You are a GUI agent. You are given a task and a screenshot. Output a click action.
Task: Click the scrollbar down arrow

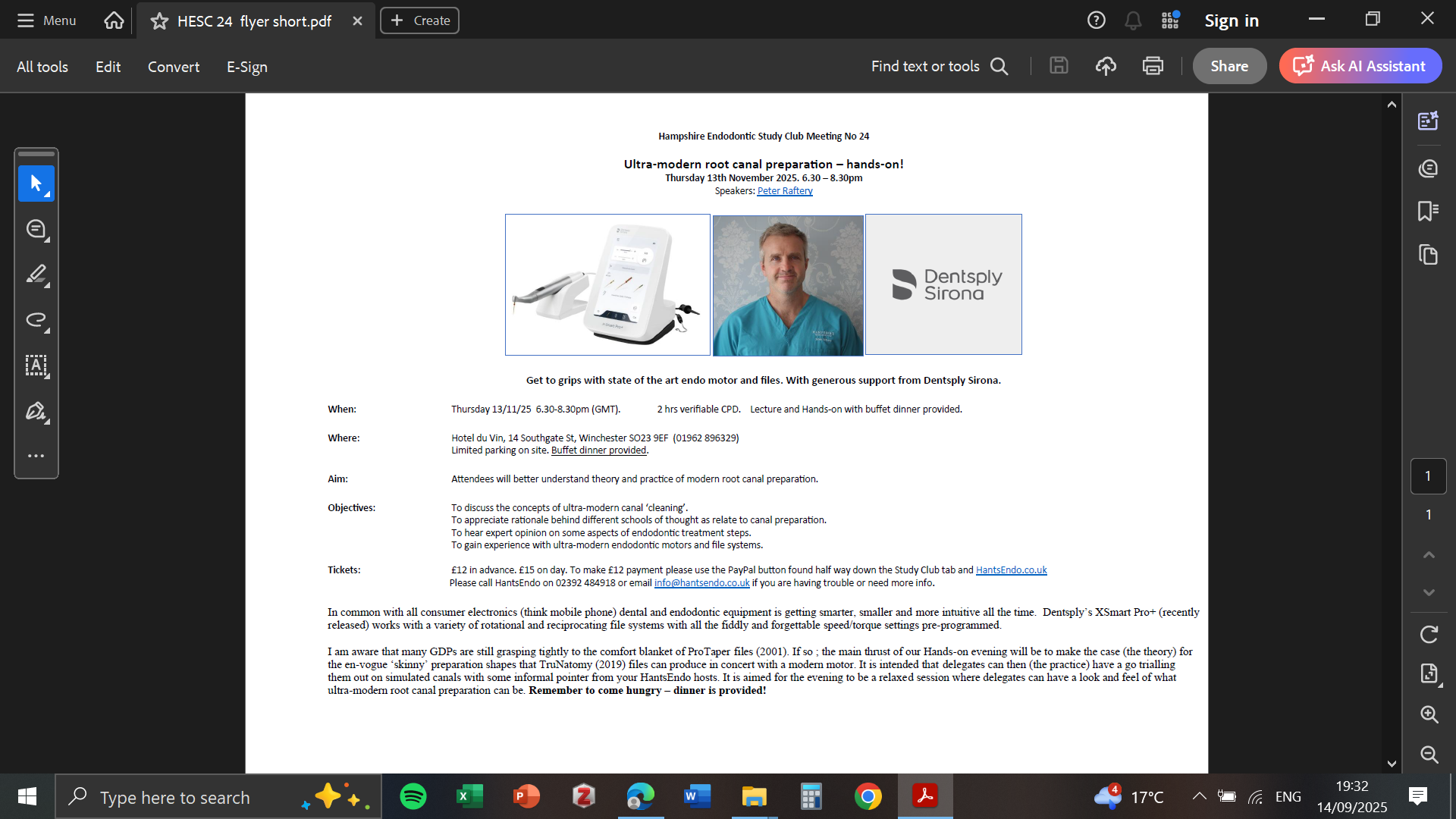[x=1392, y=764]
